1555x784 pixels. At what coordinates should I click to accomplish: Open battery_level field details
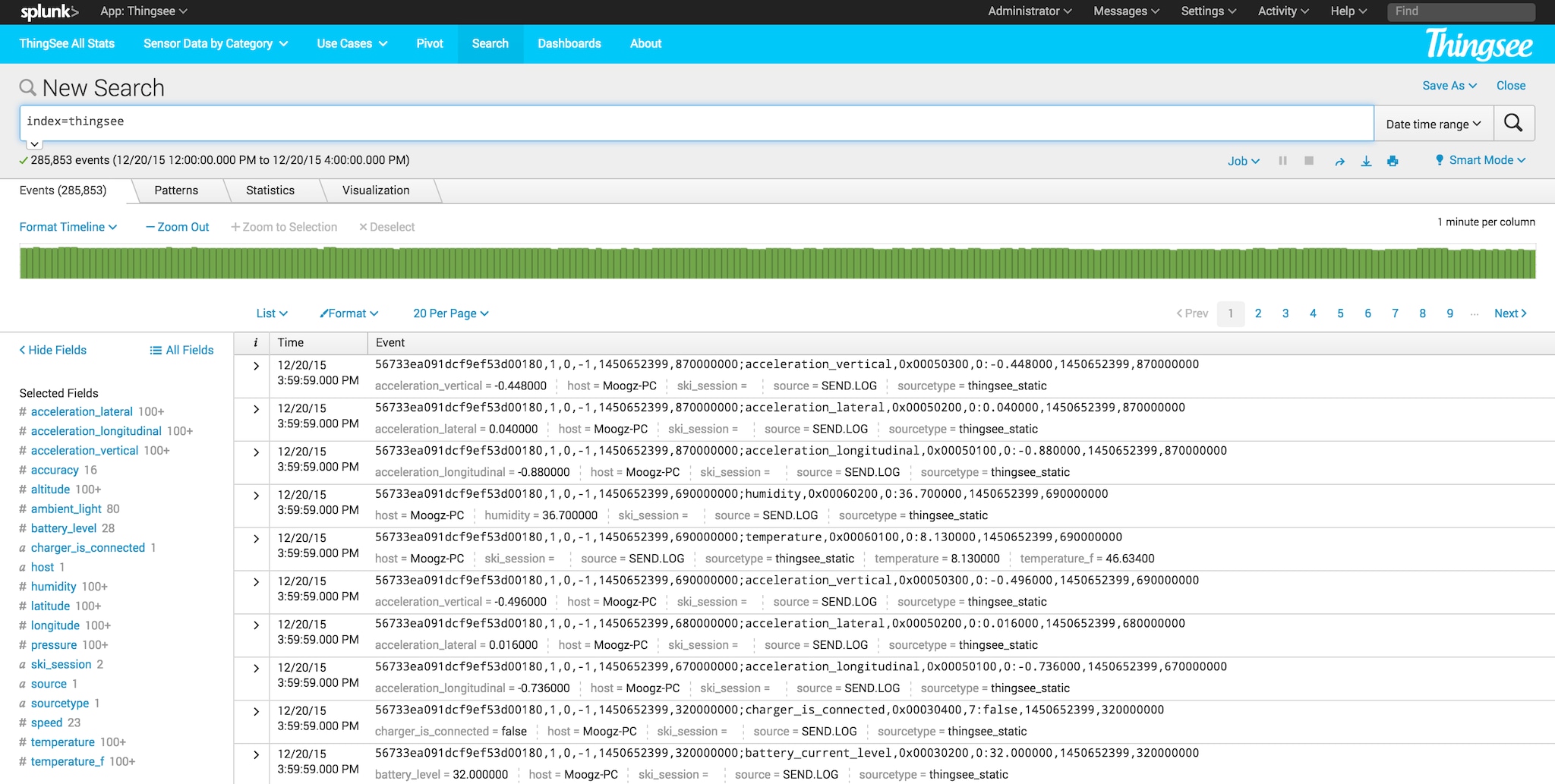click(x=64, y=528)
